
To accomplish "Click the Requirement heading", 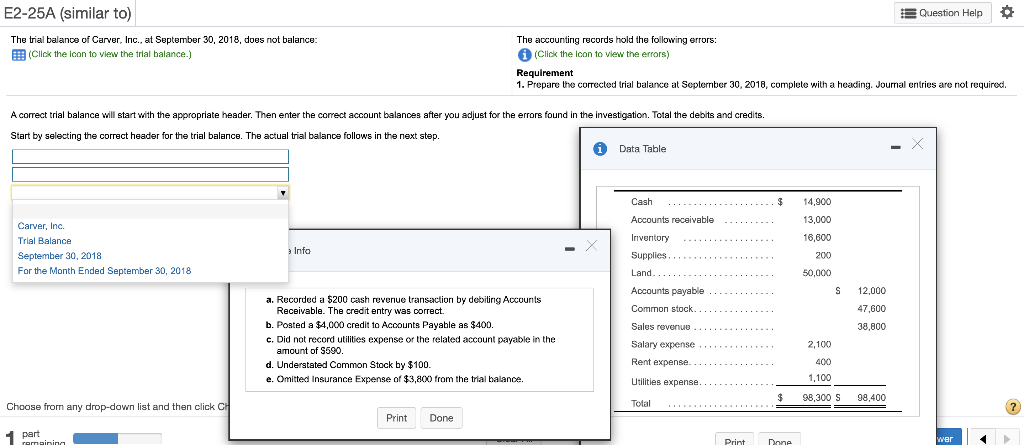I will pyautogui.click(x=545, y=73).
